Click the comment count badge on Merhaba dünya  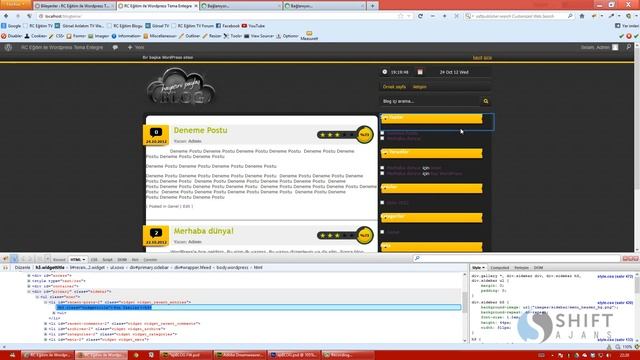point(156,233)
